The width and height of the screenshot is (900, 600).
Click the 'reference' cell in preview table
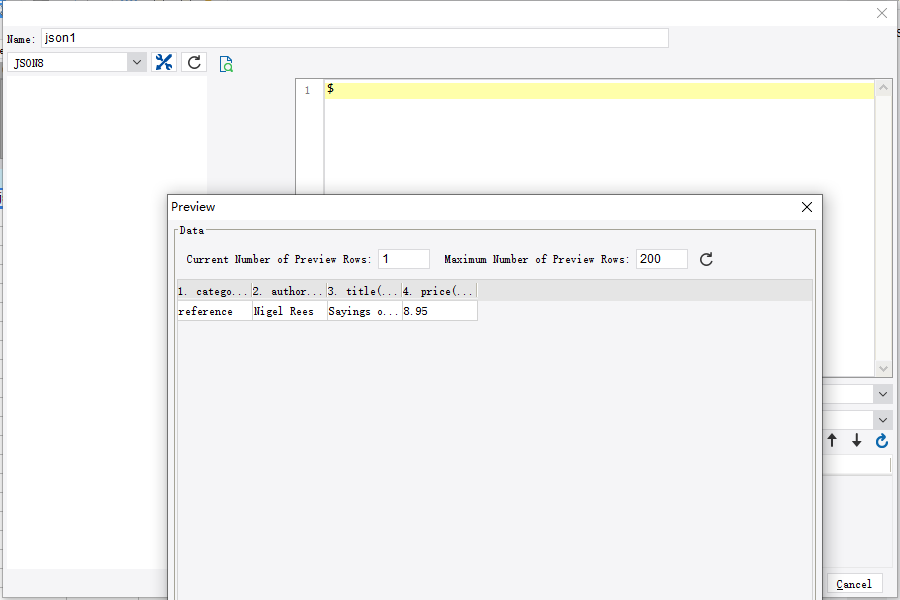[x=215, y=311]
